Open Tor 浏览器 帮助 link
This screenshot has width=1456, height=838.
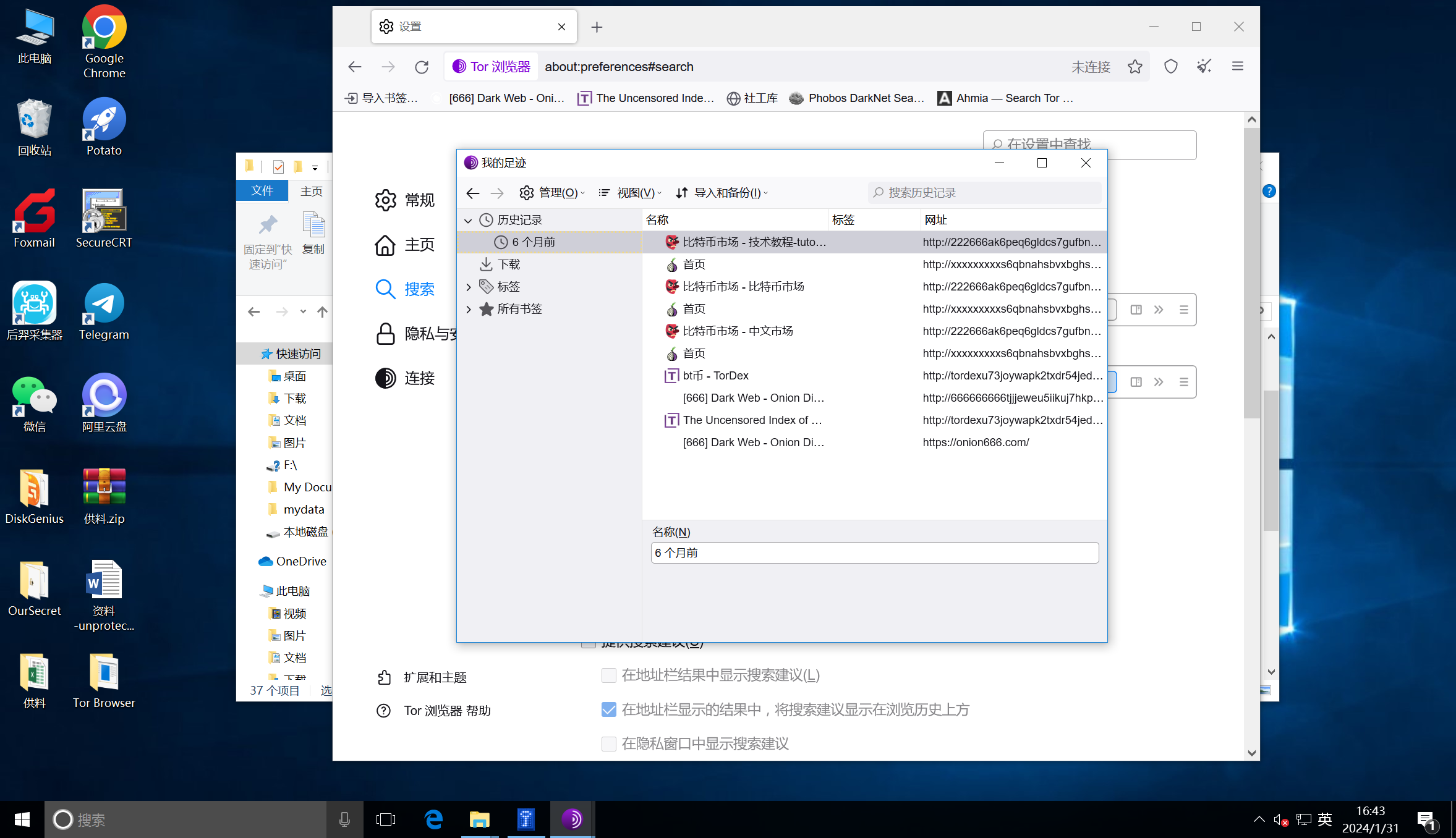click(x=433, y=711)
